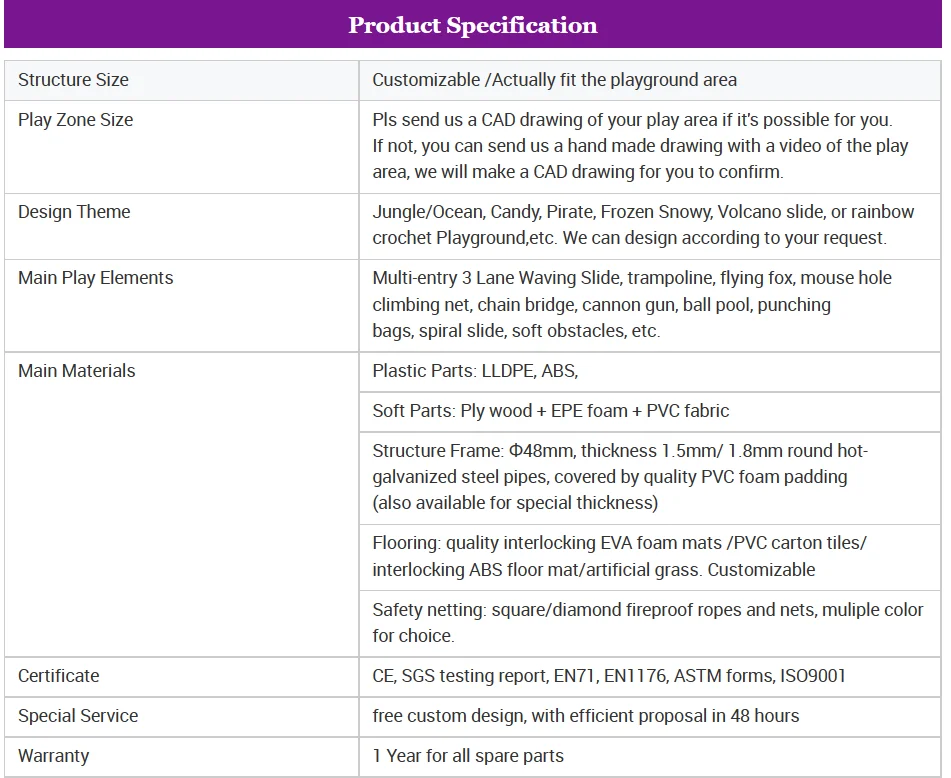
Task: Select the free custom design text
Action: coord(585,716)
